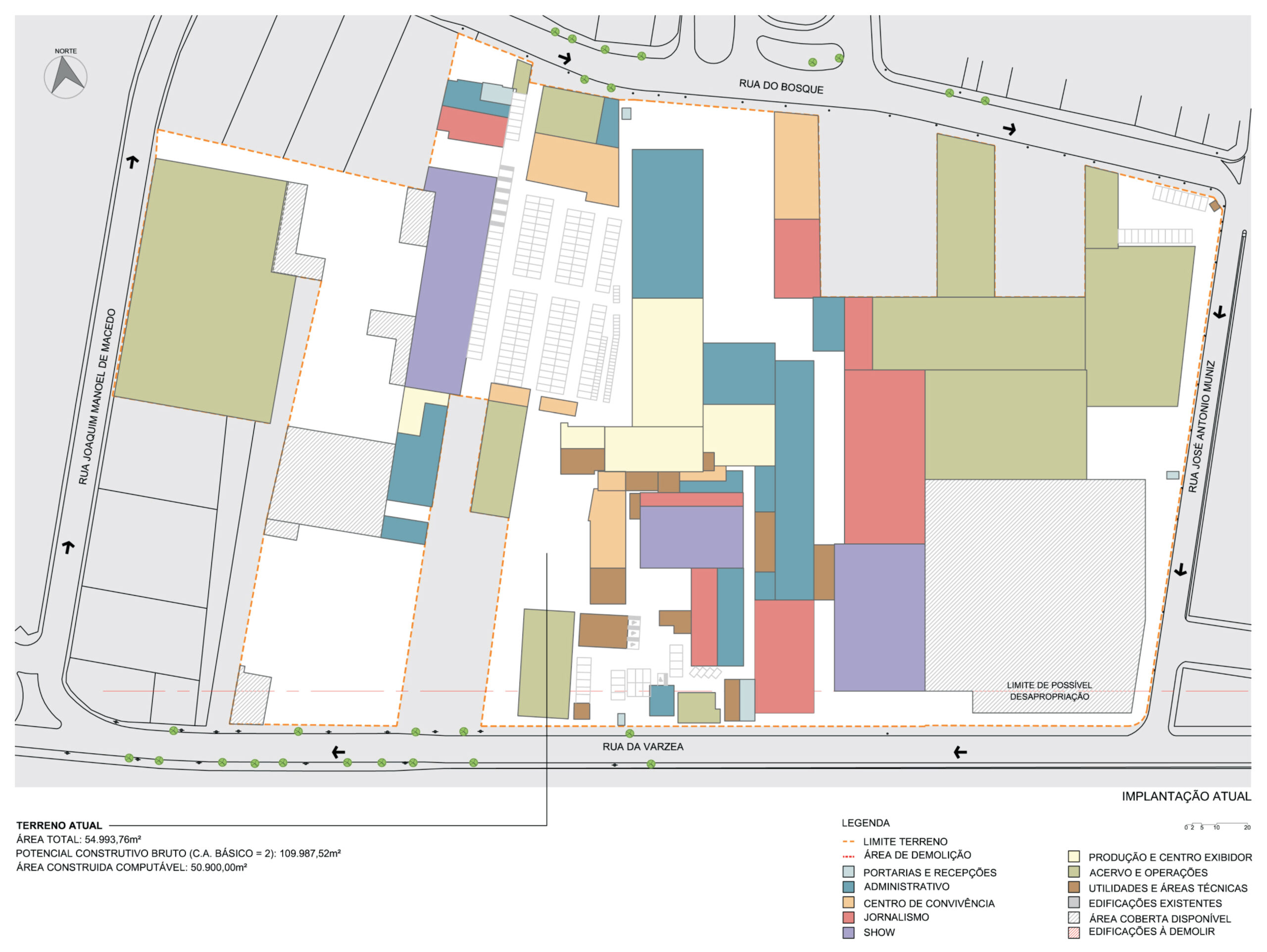The width and height of the screenshot is (1267, 952).
Task: Select the Limite de Possível Desapropriação label
Action: 1049,691
